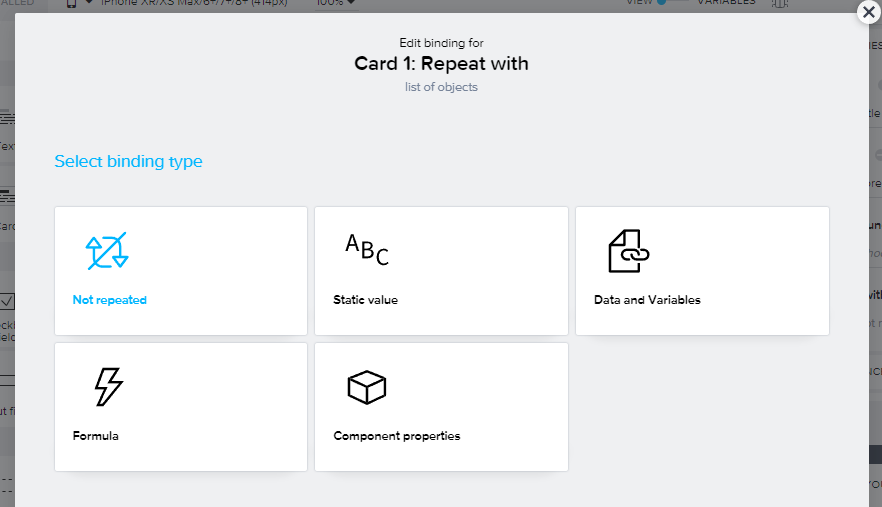Select the "Formula" binding label
The width and height of the screenshot is (882, 507).
(x=96, y=436)
